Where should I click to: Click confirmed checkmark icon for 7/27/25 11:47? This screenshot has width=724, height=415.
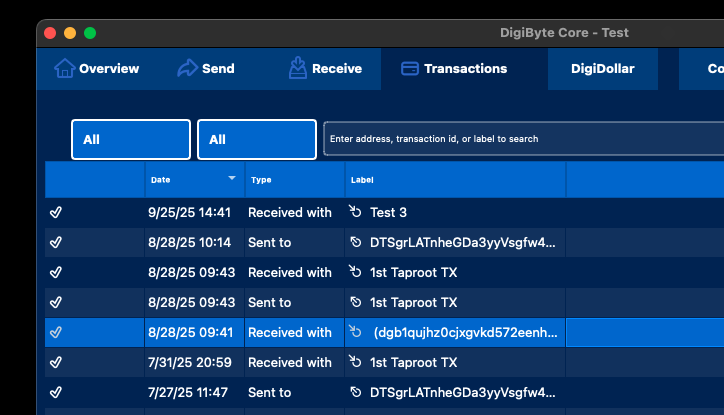point(56,392)
